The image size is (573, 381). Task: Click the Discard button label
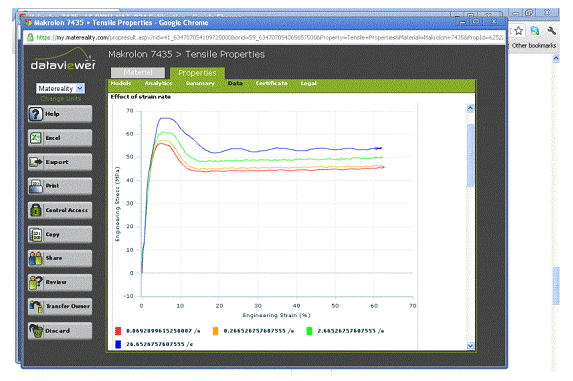click(x=57, y=331)
